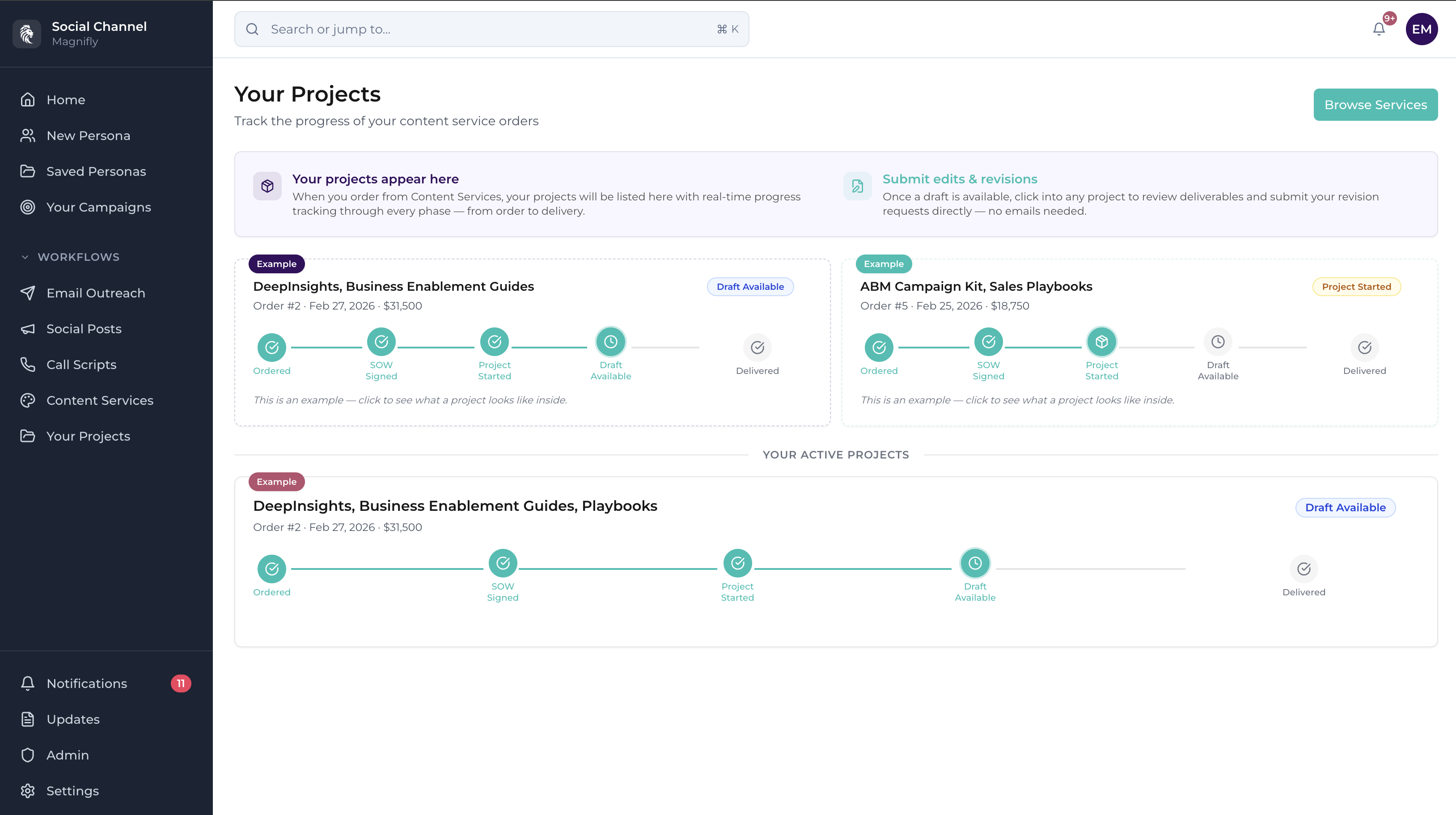Click the Call Scripts phone icon

(x=28, y=364)
